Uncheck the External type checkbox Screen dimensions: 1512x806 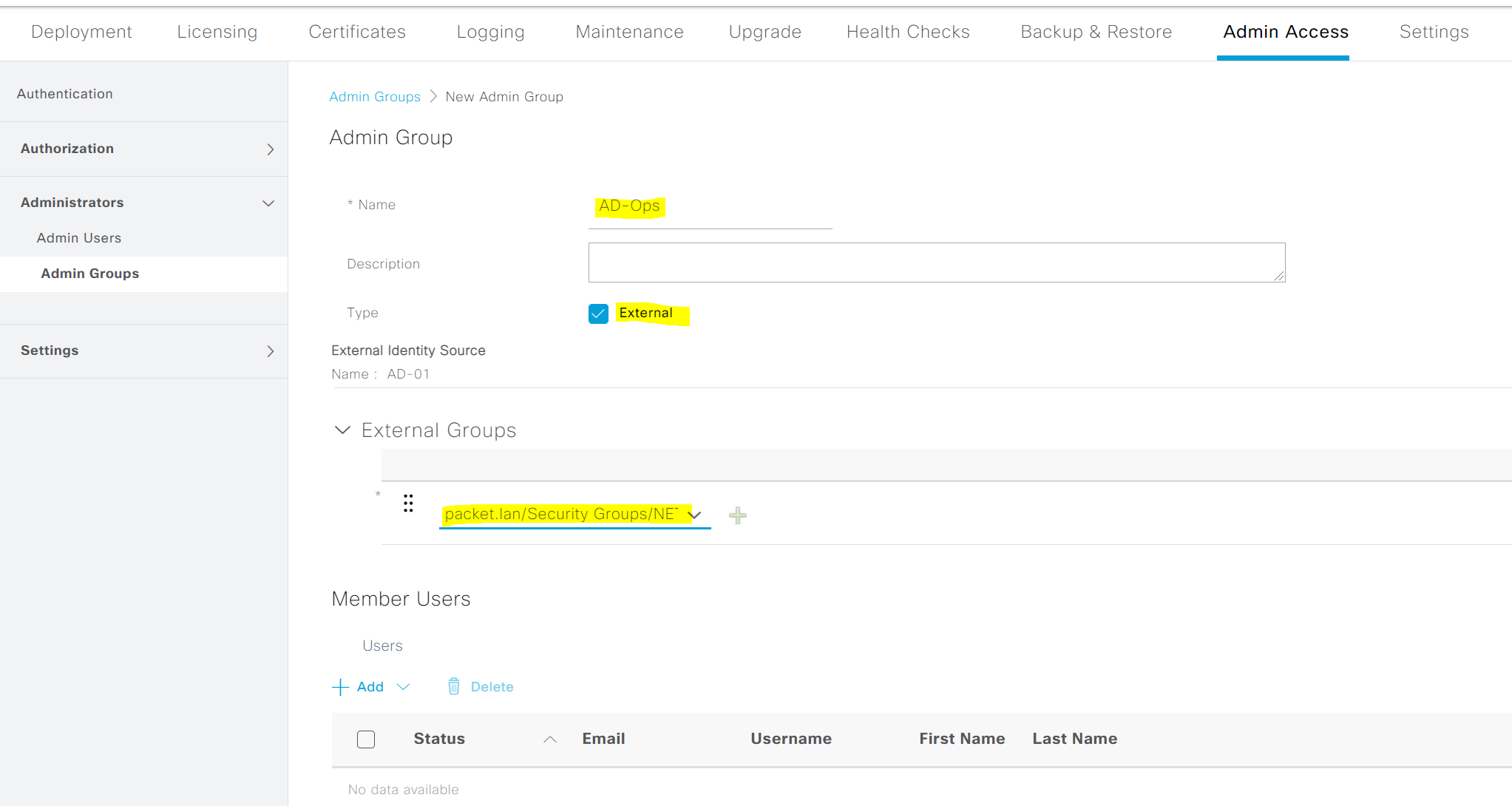coord(598,314)
